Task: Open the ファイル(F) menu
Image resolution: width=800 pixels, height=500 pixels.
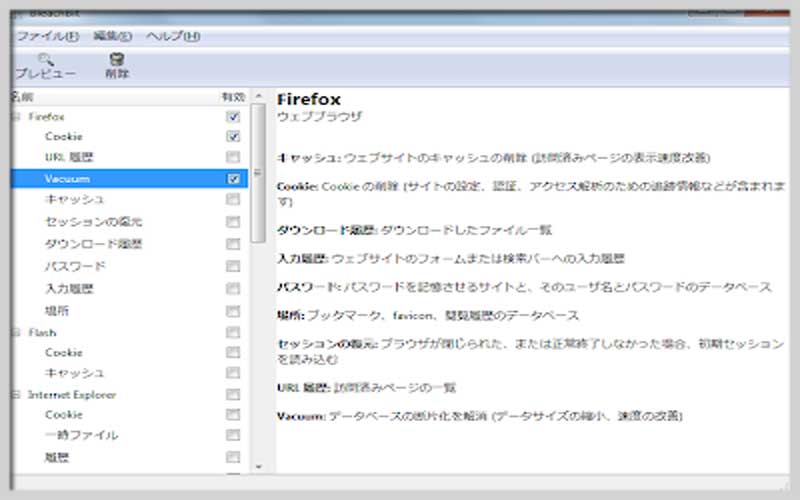Action: pos(47,36)
